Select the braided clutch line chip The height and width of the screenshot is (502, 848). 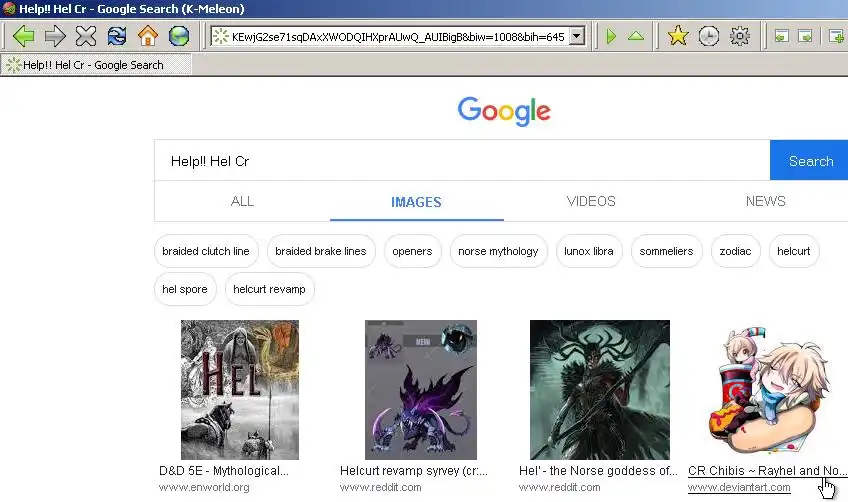(206, 251)
